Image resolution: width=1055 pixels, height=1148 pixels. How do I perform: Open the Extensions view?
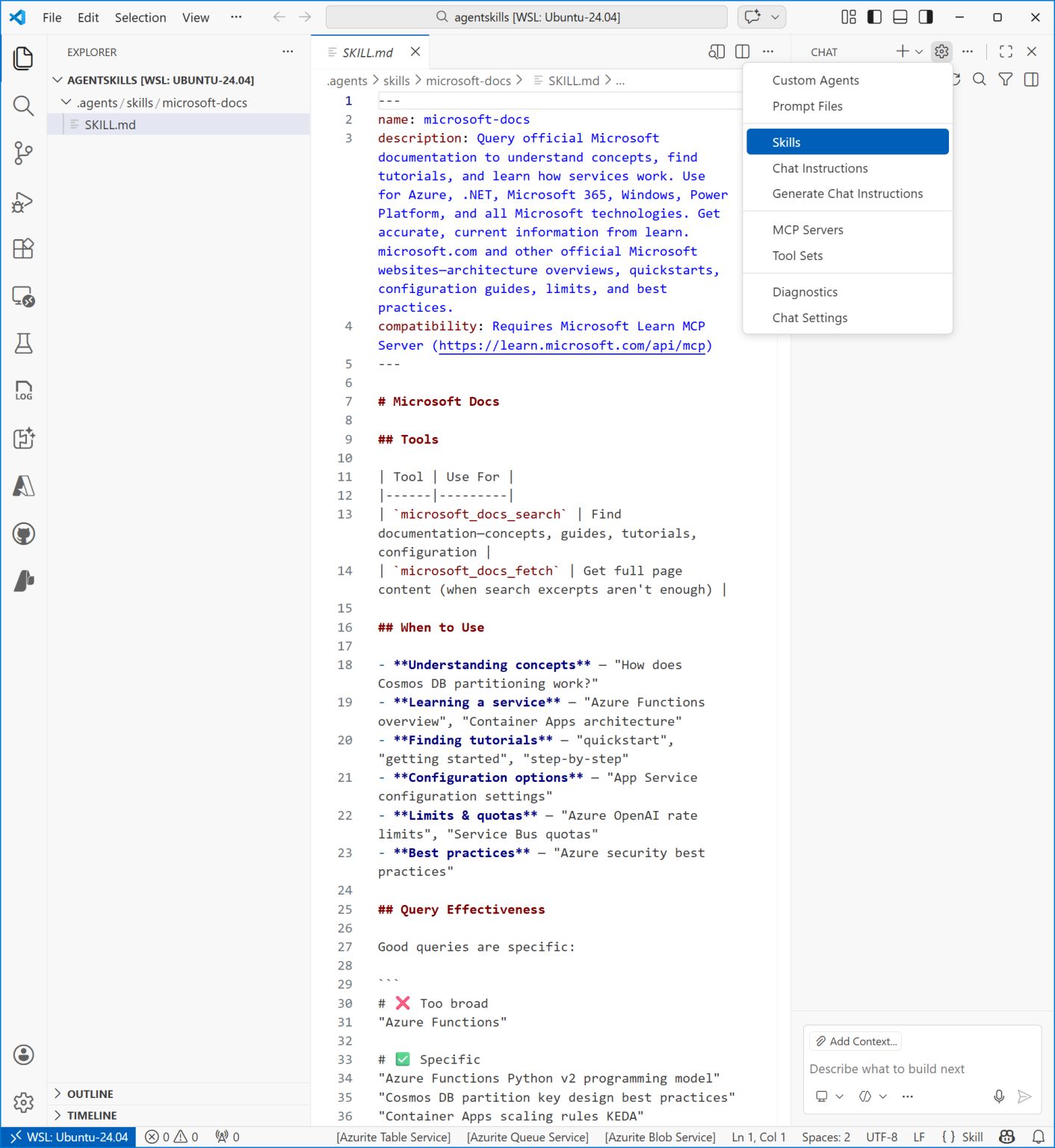(23, 249)
